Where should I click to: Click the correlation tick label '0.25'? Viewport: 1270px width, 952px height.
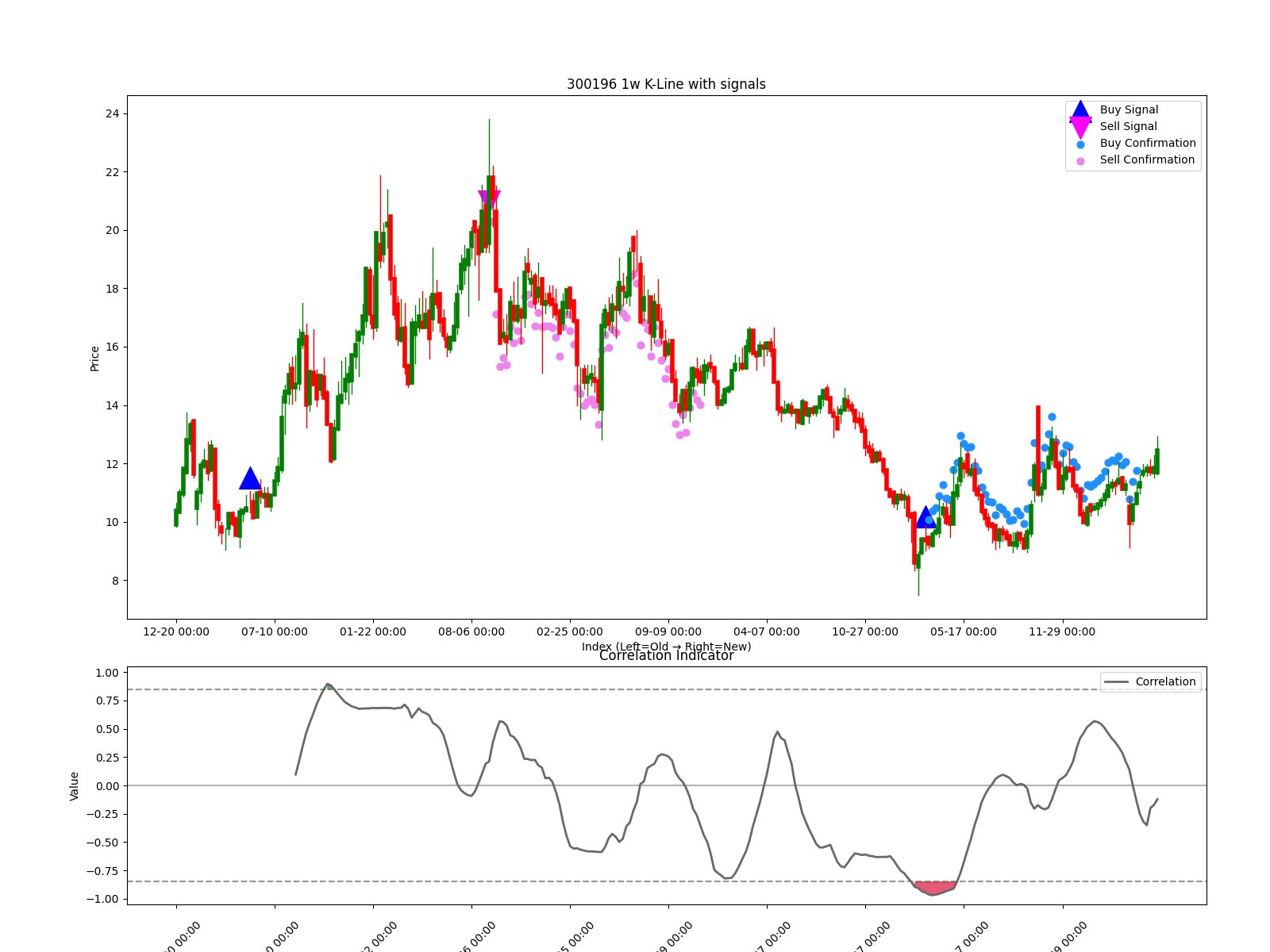tap(107, 758)
